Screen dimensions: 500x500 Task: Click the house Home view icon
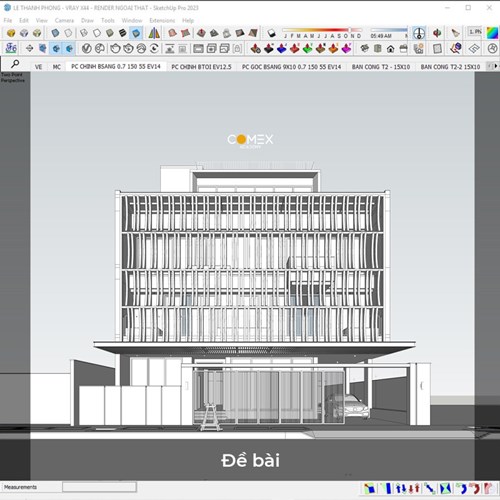(x=391, y=49)
